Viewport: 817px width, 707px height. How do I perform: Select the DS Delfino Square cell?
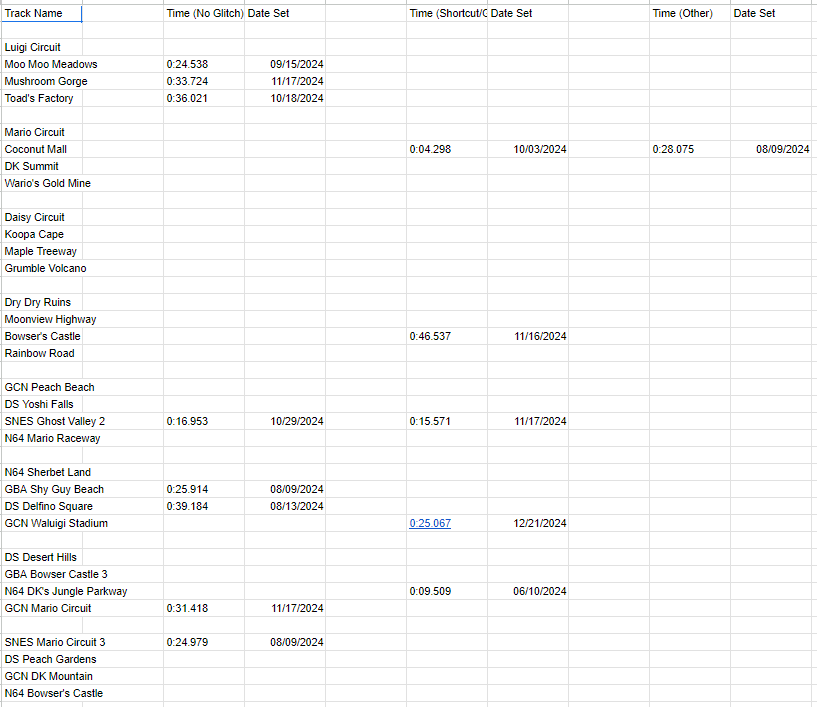point(42,506)
